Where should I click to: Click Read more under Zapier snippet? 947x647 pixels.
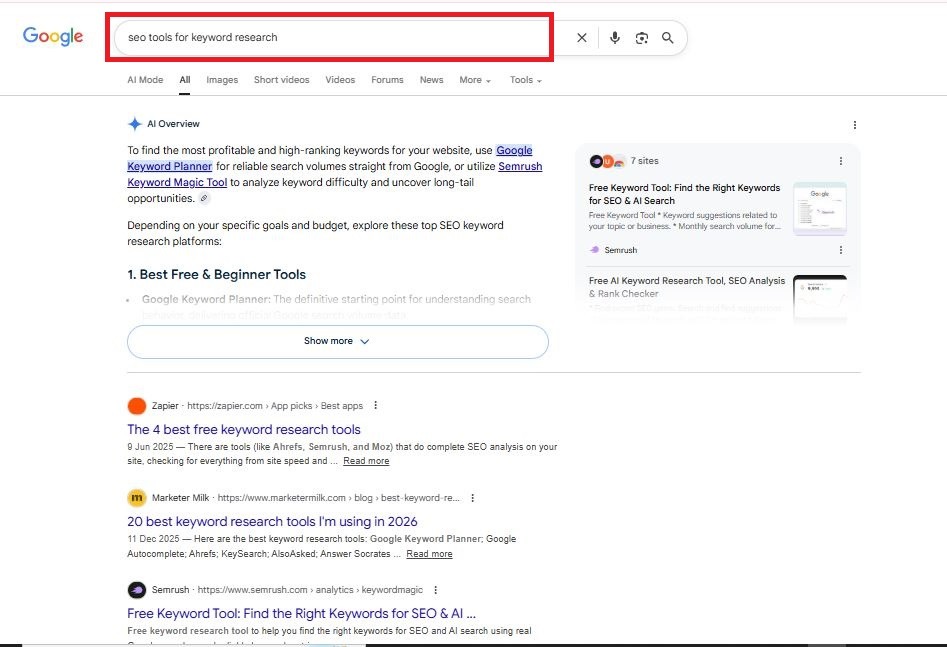click(x=366, y=461)
